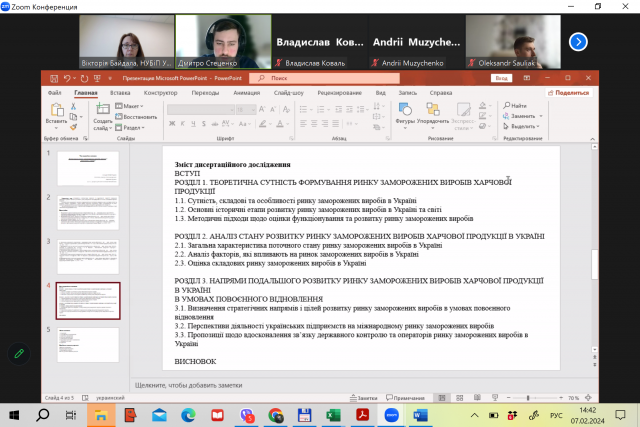The image size is (640, 427).
Task: Toggle Italic (К) formatting
Action: [x=183, y=124]
